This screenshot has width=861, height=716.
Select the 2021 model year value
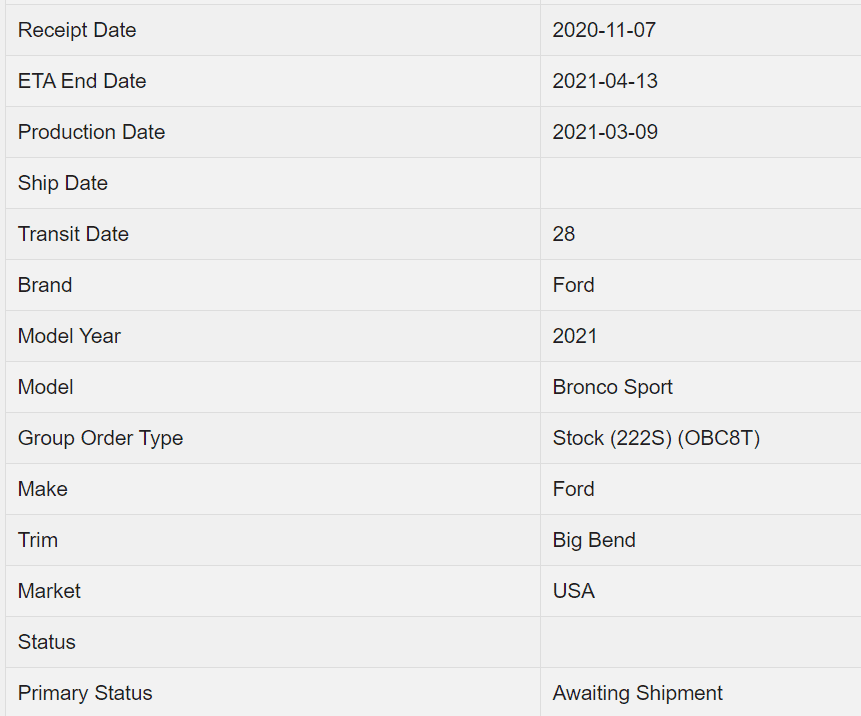(x=575, y=336)
